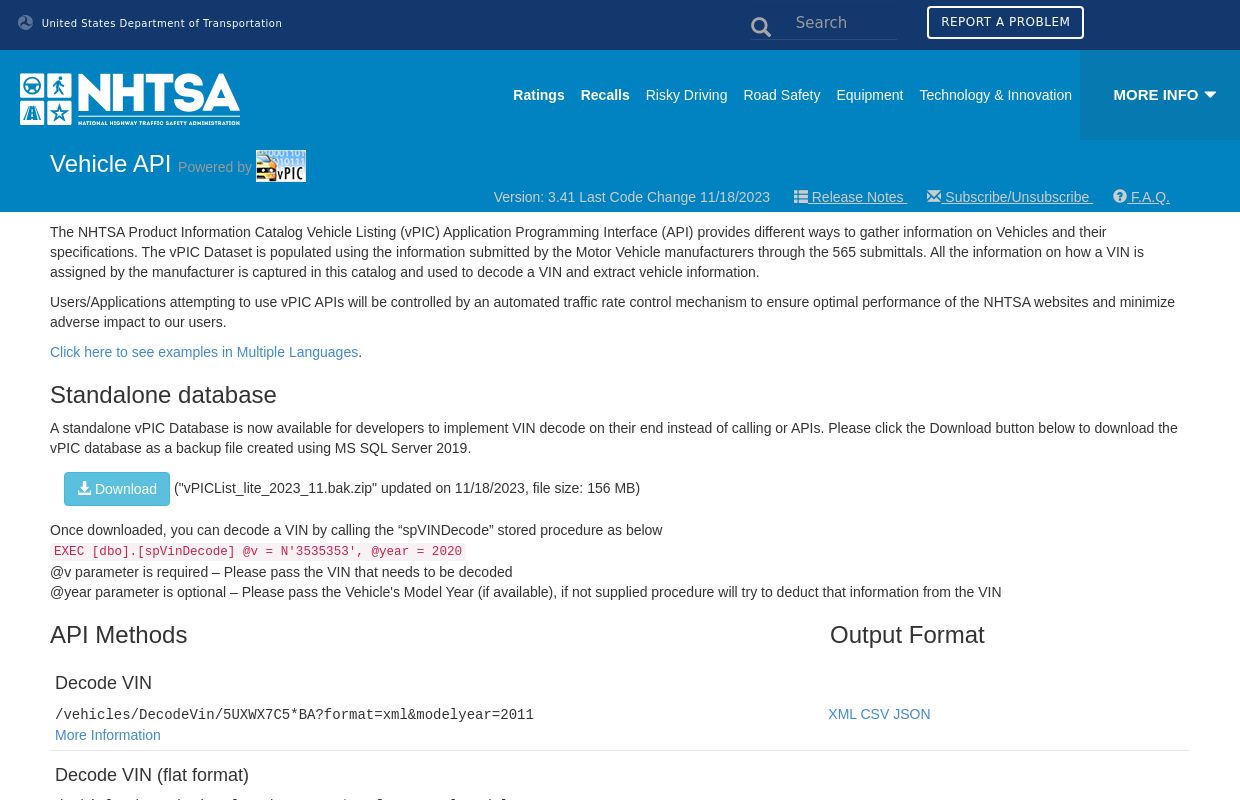Click the vPICList_lite_2023_11.bak.zip file description
The width and height of the screenshot is (1240, 800).
pos(407,488)
